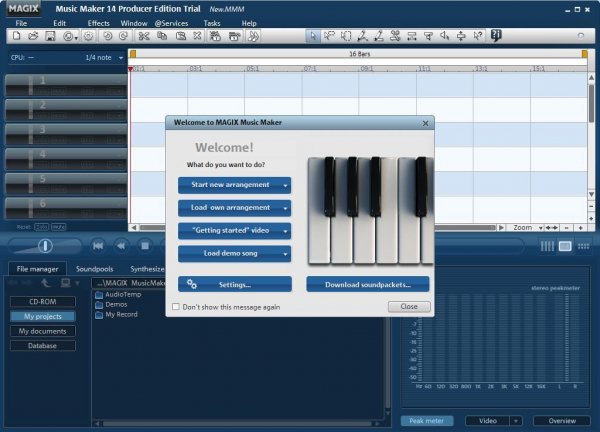Go up one folder in file manager
This screenshot has height=432, width=600.
(46, 283)
